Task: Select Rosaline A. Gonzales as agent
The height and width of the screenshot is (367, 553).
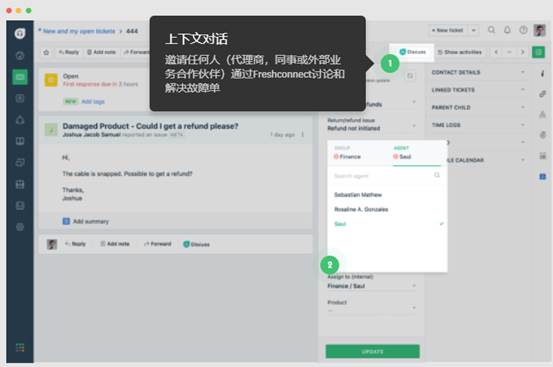Action: point(361,209)
